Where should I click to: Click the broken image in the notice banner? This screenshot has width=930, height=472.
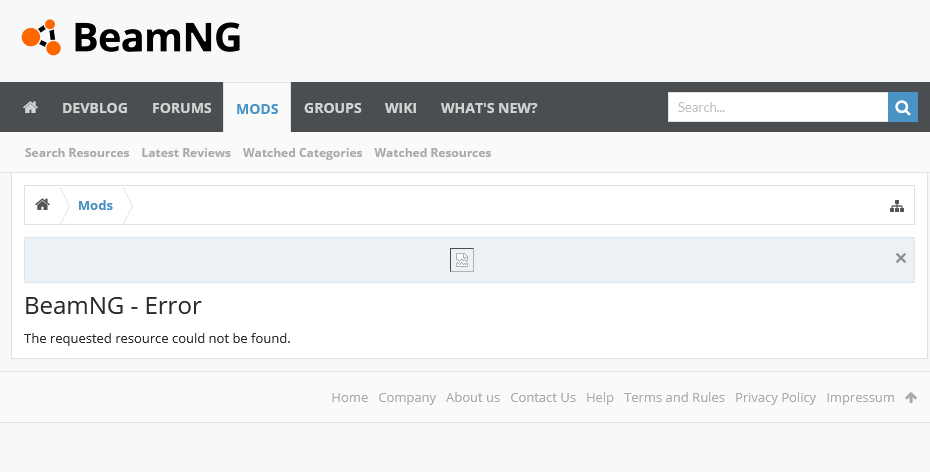[462, 260]
